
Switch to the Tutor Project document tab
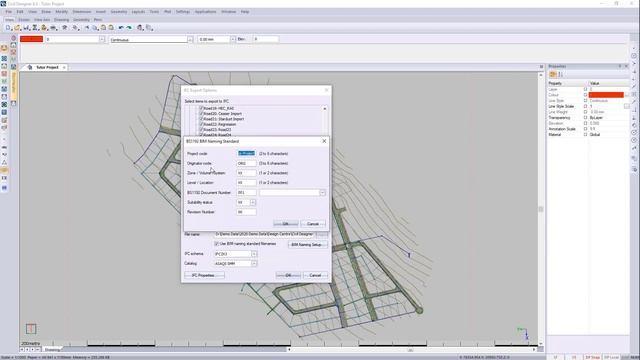click(47, 67)
